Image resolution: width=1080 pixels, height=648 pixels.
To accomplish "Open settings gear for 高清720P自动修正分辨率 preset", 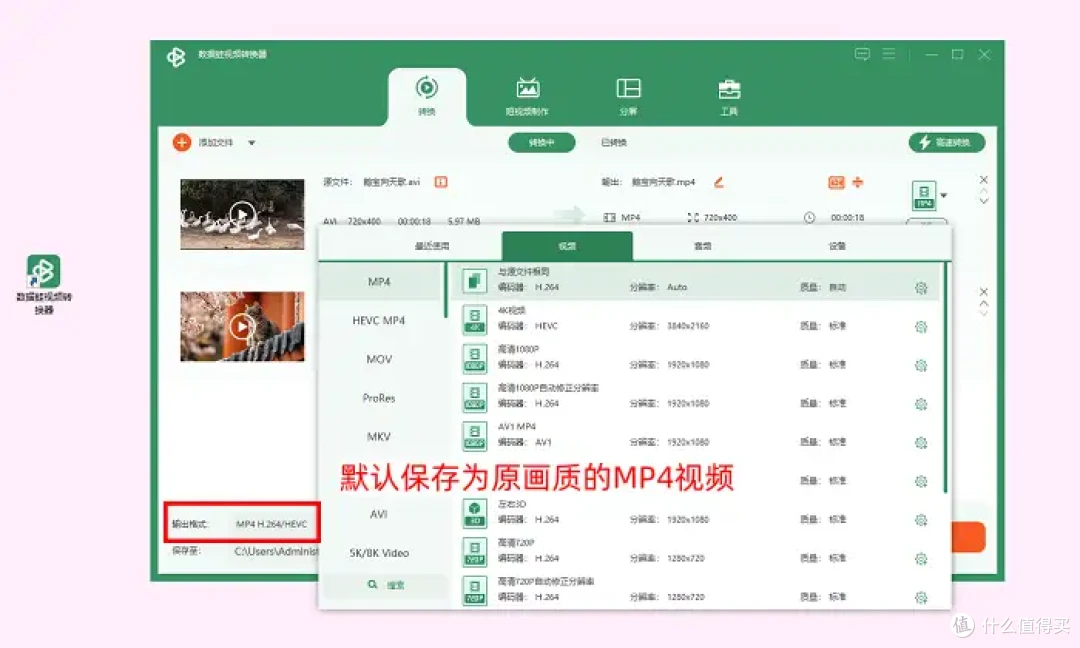I will click(x=921, y=597).
